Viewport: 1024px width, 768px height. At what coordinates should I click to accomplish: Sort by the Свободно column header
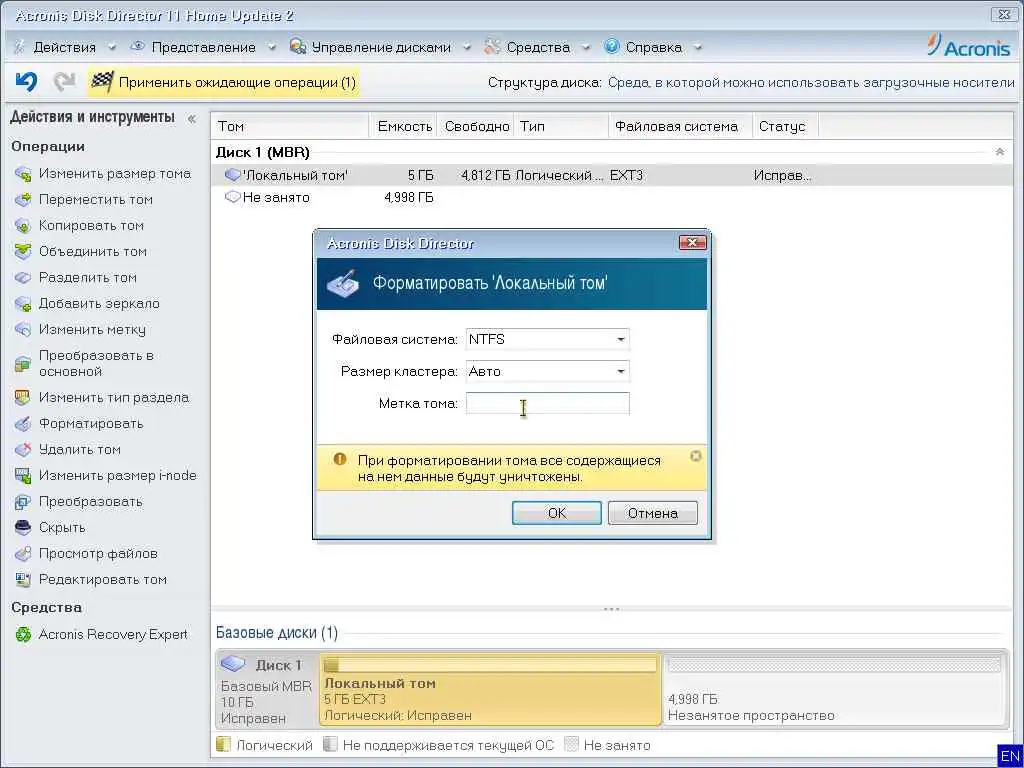click(x=476, y=126)
